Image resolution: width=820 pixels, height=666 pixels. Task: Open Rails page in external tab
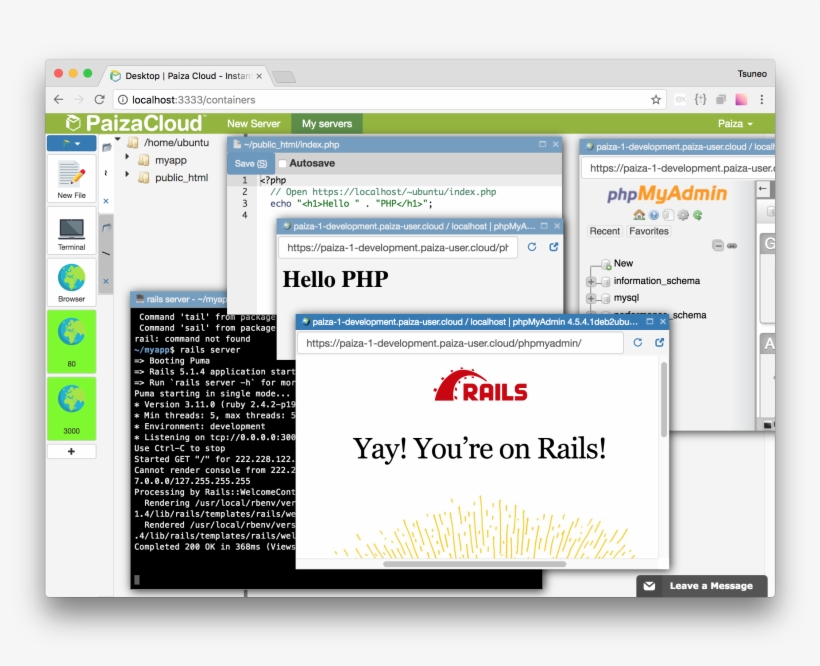(x=659, y=342)
